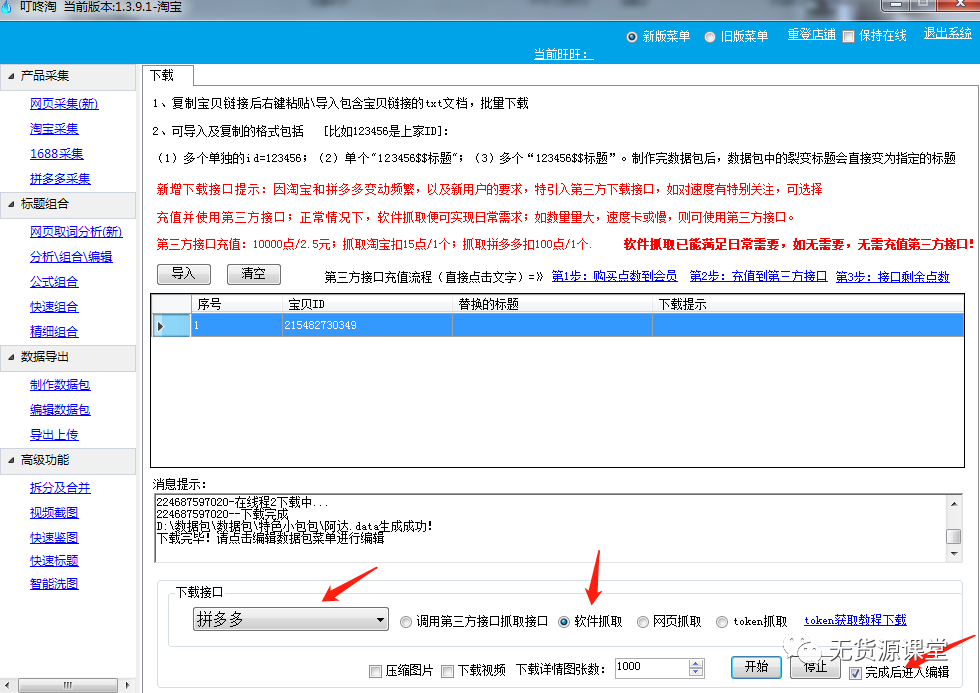Click the 重登店铺 link
This screenshot has height=693, width=980.
point(811,35)
